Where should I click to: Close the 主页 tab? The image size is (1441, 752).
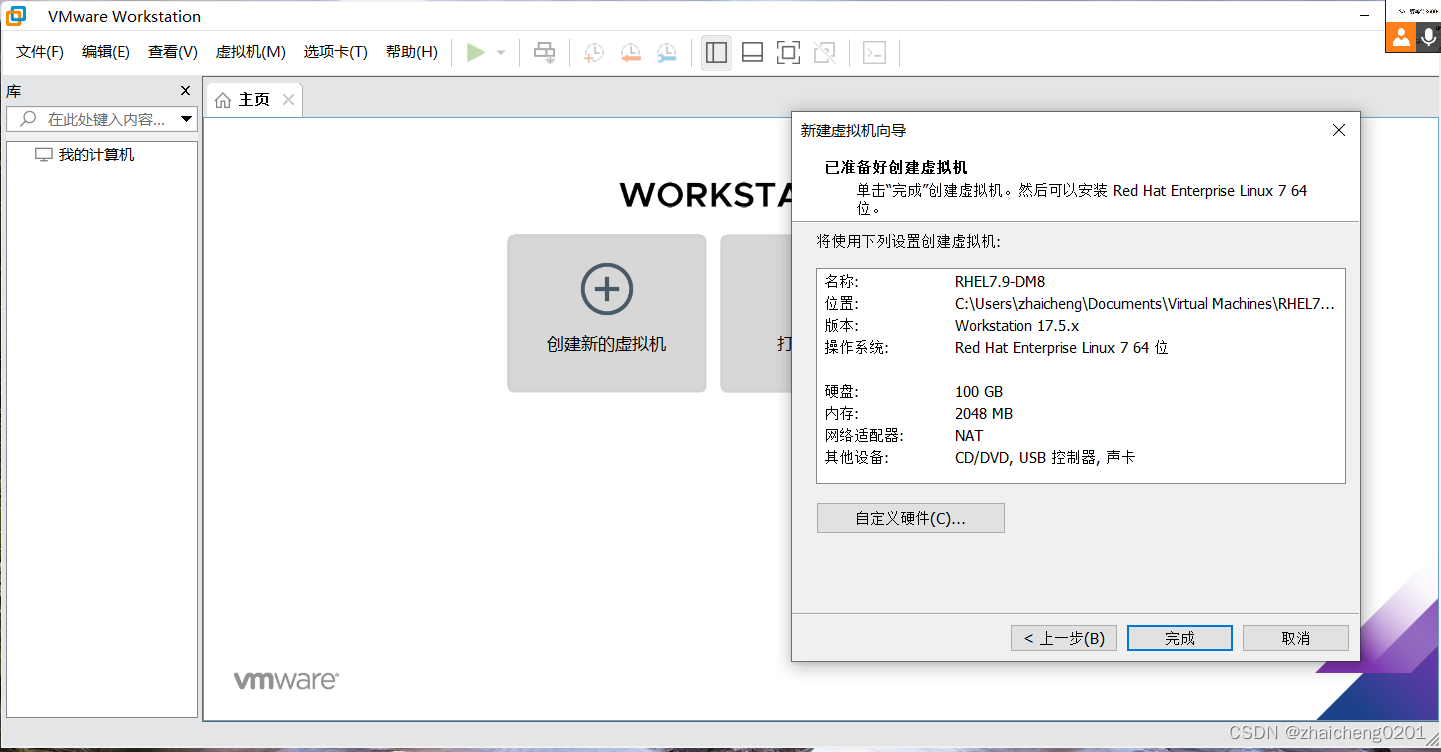288,99
